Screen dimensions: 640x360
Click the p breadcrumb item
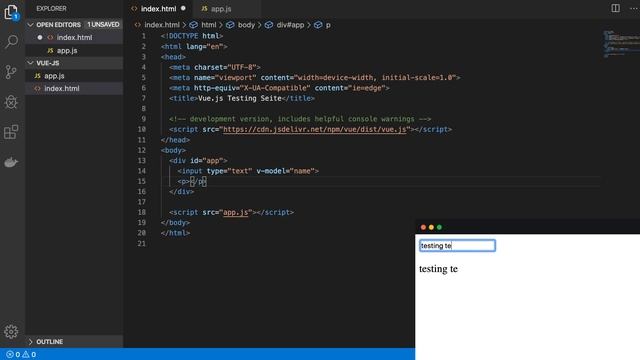328,25
